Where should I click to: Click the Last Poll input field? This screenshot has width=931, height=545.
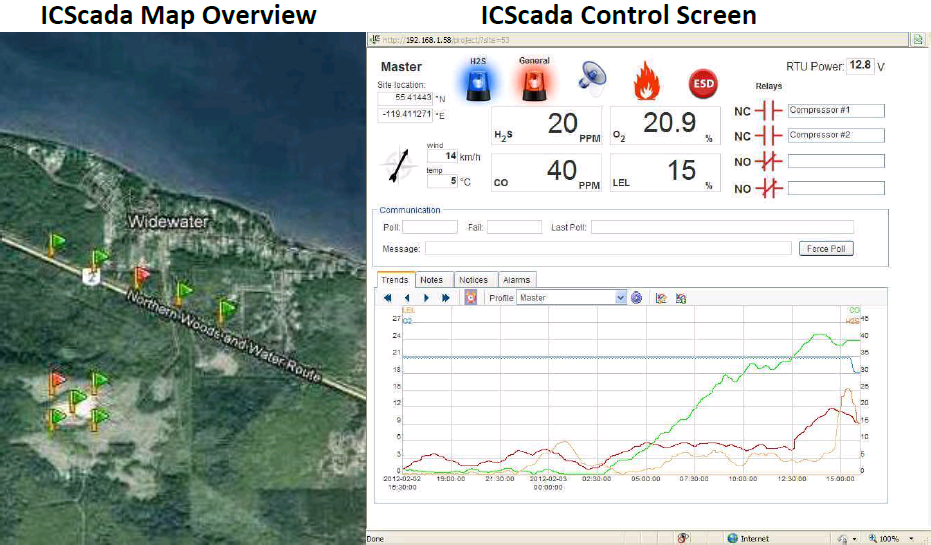722,227
